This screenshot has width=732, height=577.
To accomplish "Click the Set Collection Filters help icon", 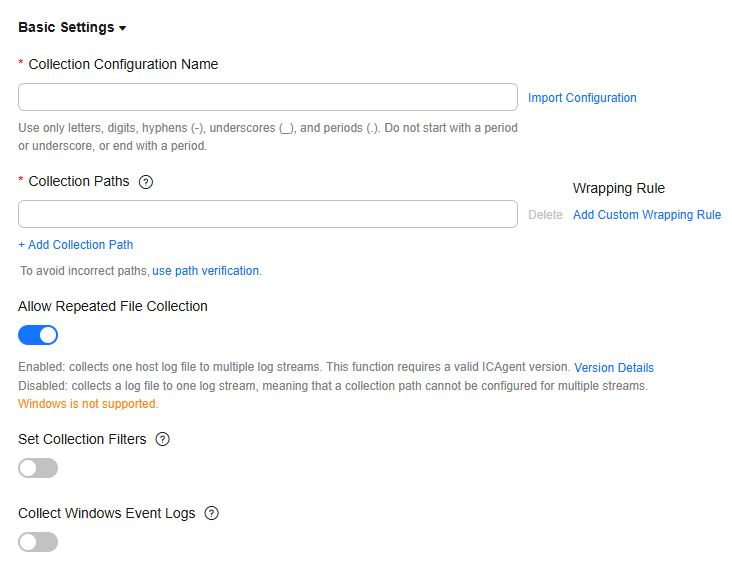I will click(x=163, y=439).
